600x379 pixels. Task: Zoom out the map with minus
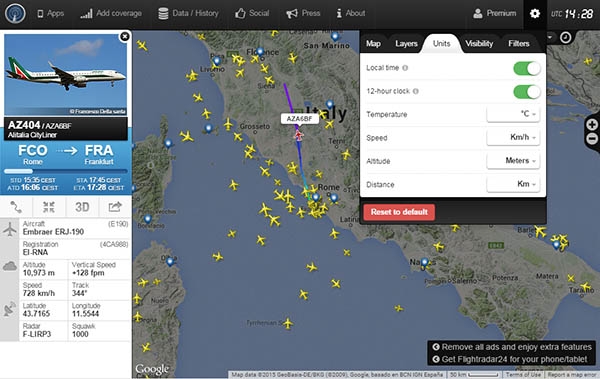pos(592,139)
